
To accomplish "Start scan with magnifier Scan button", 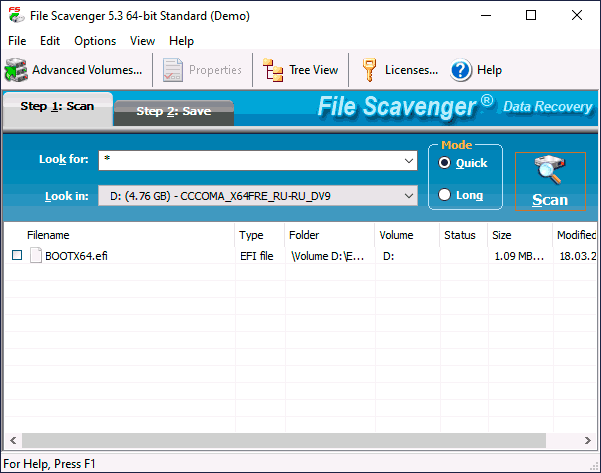I will click(x=550, y=181).
